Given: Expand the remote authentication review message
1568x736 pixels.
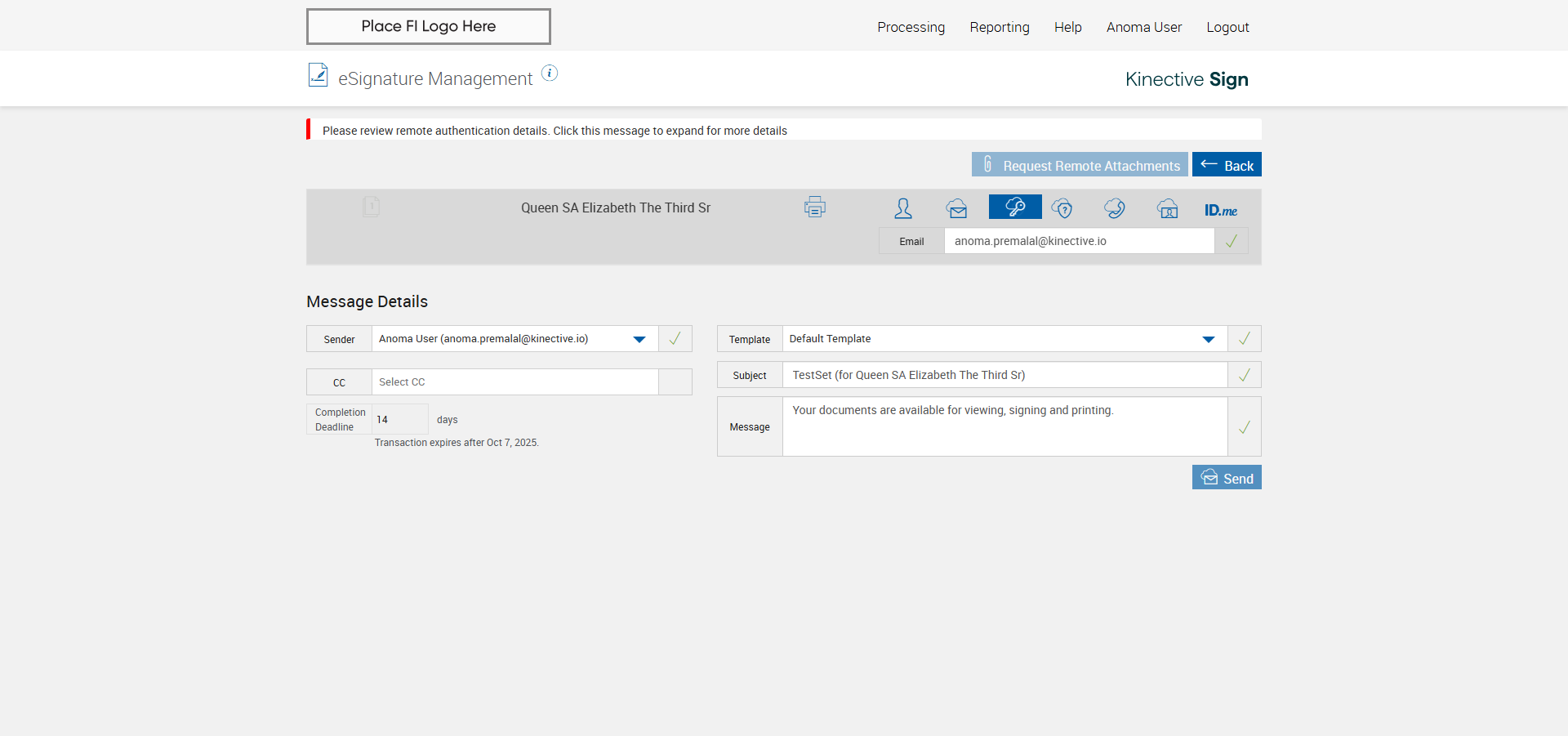Looking at the screenshot, I should (x=555, y=131).
